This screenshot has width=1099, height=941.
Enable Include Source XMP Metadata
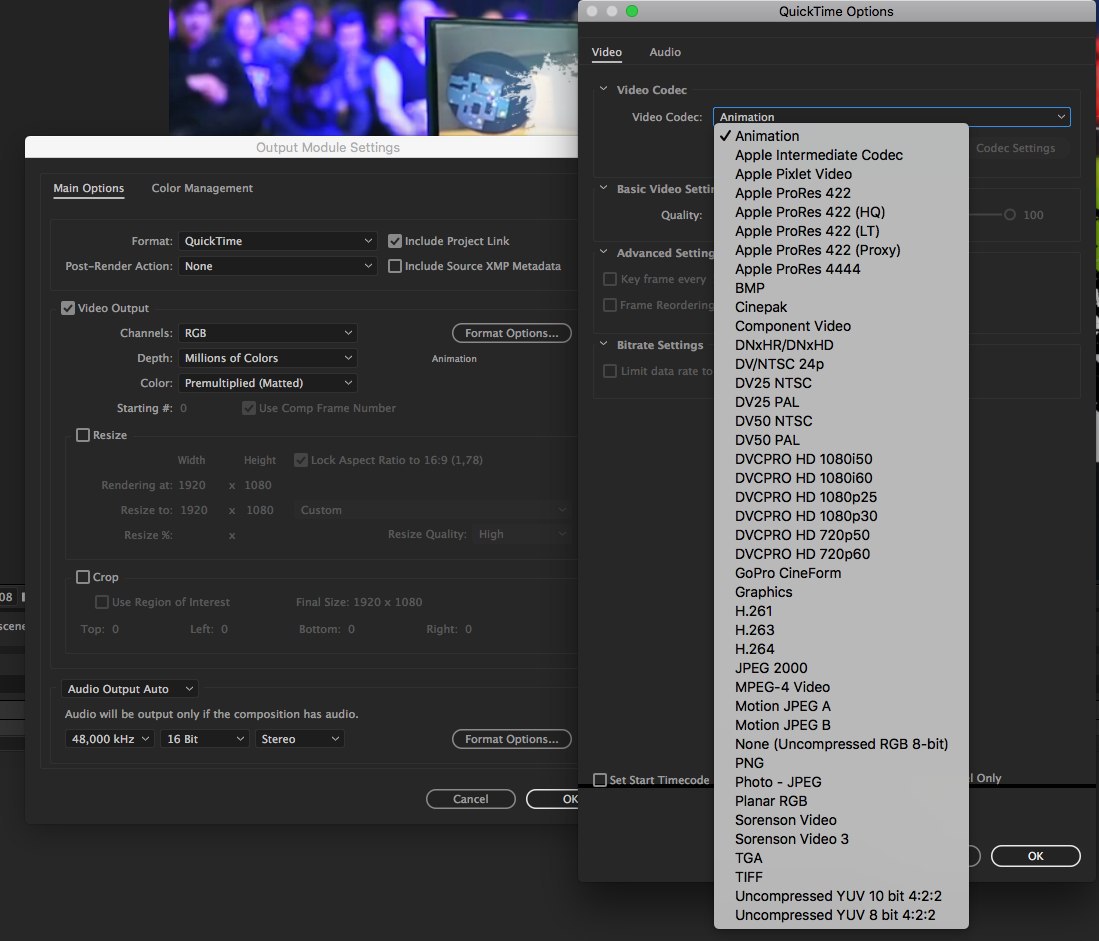tap(395, 266)
